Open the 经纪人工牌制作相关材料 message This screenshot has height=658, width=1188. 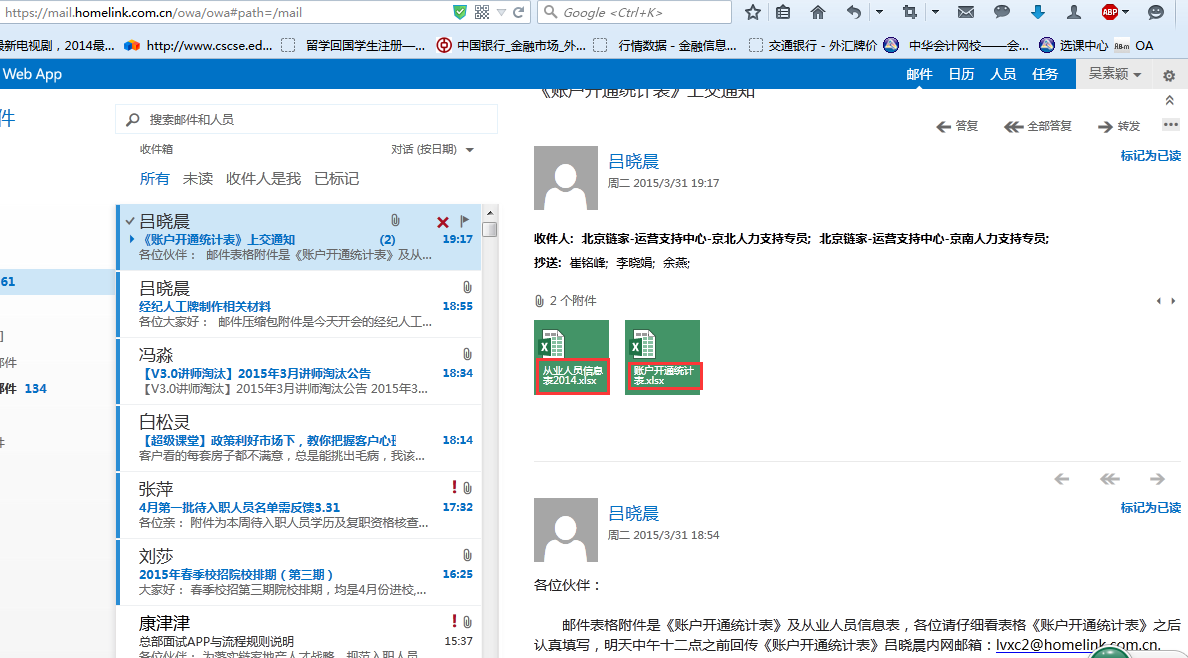[299, 304]
